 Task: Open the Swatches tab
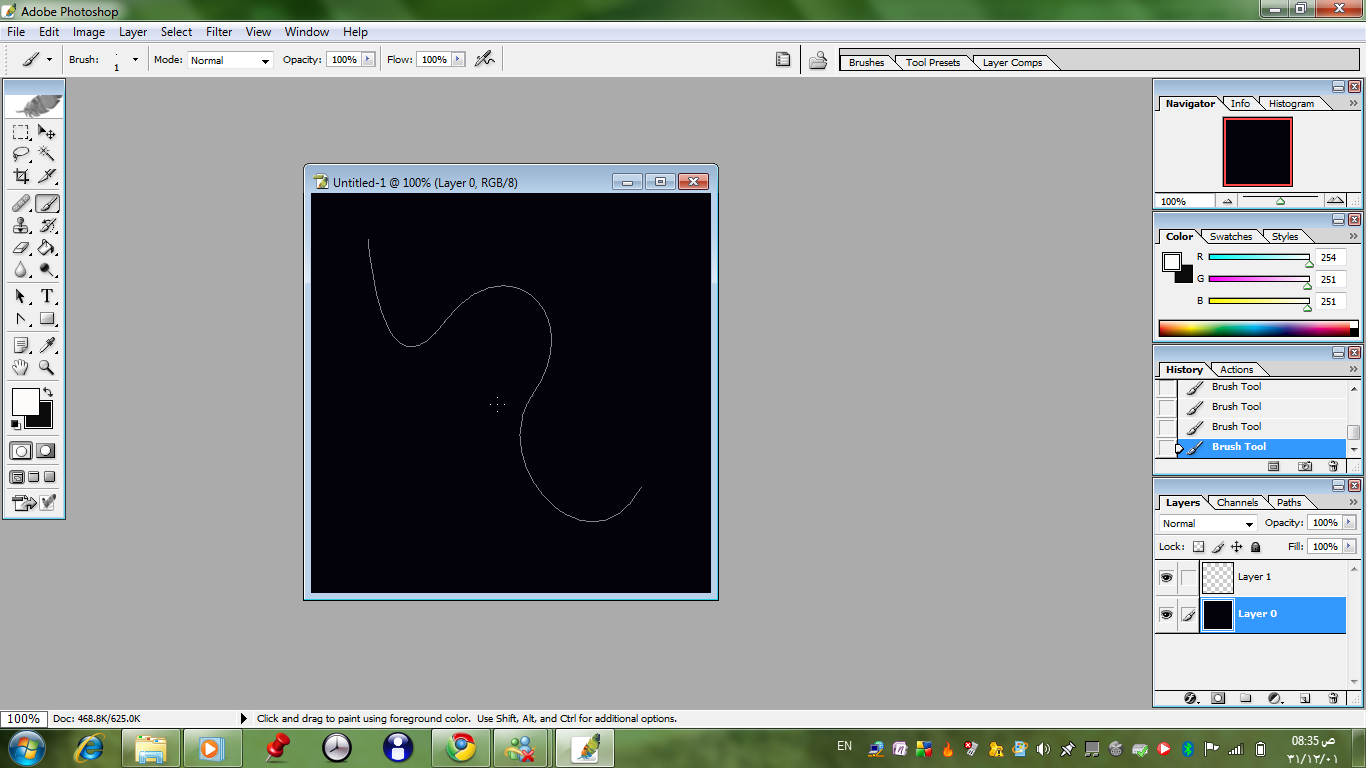tap(1230, 237)
